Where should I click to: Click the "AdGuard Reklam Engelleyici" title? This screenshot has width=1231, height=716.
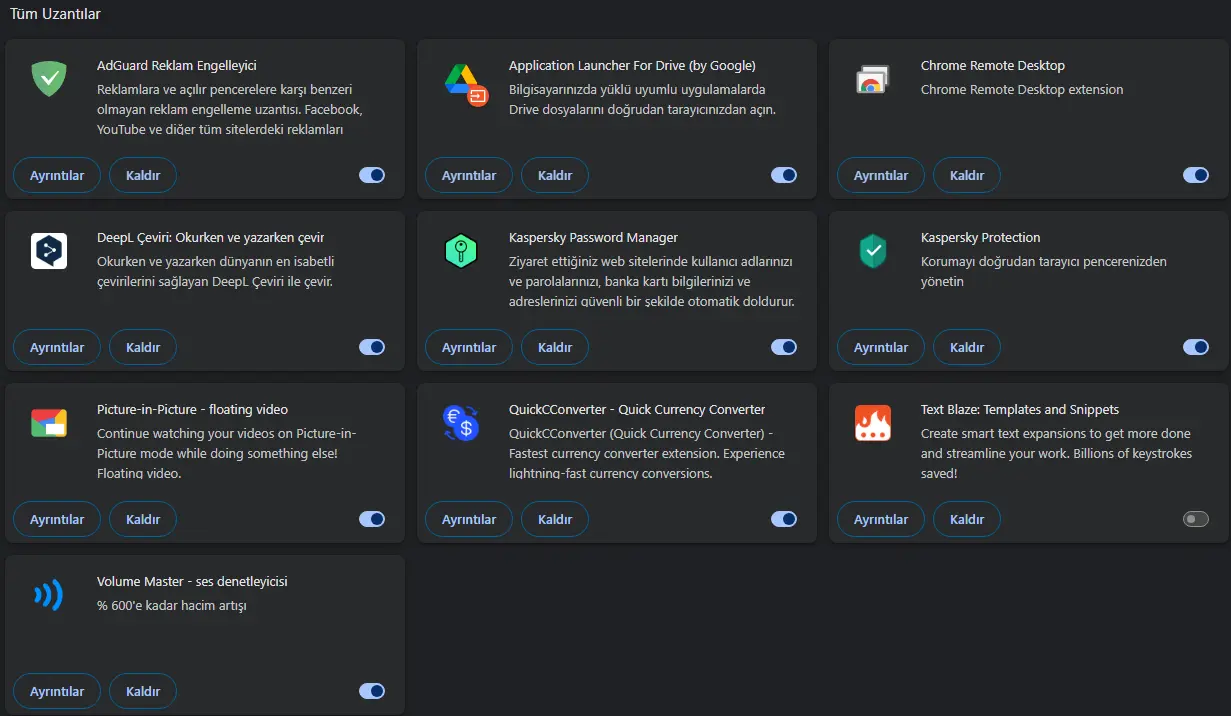(177, 65)
